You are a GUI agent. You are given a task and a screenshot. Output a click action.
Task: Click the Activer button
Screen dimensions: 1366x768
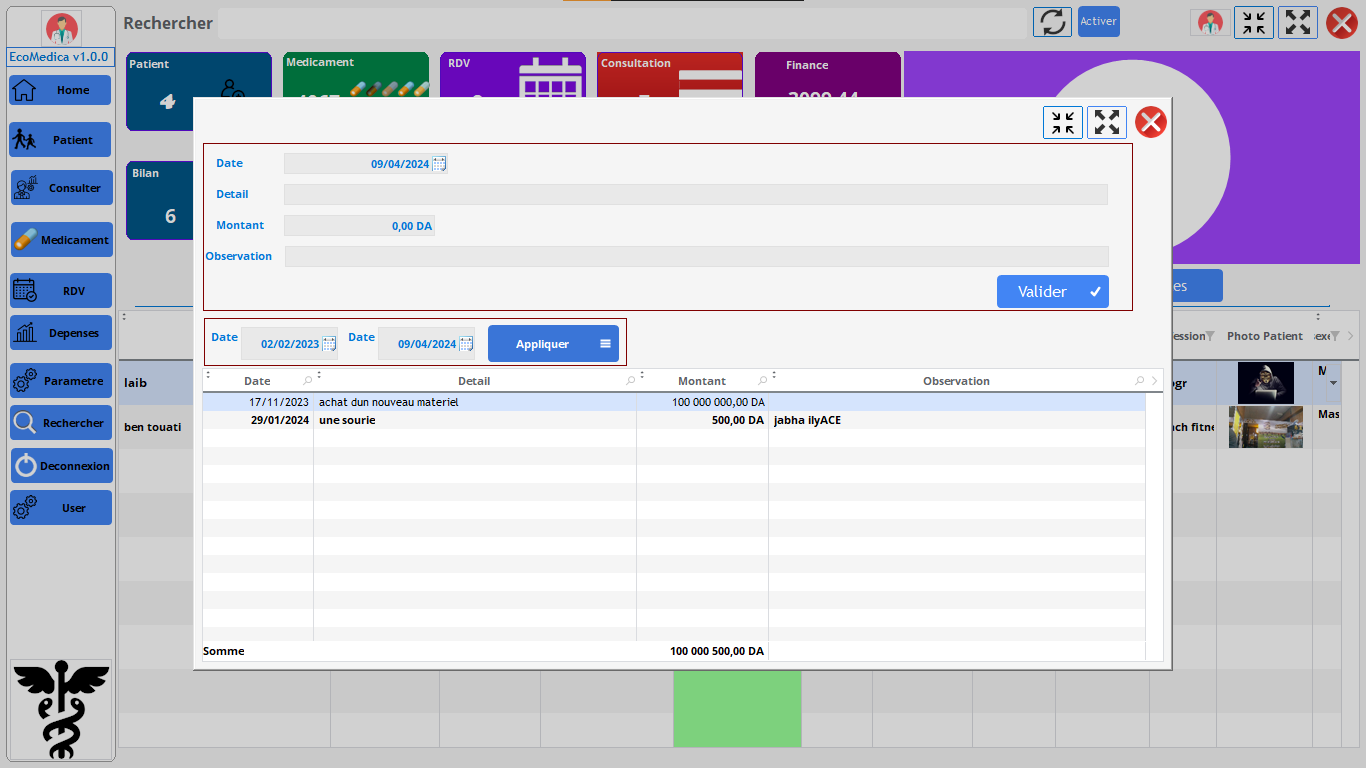tap(1098, 21)
